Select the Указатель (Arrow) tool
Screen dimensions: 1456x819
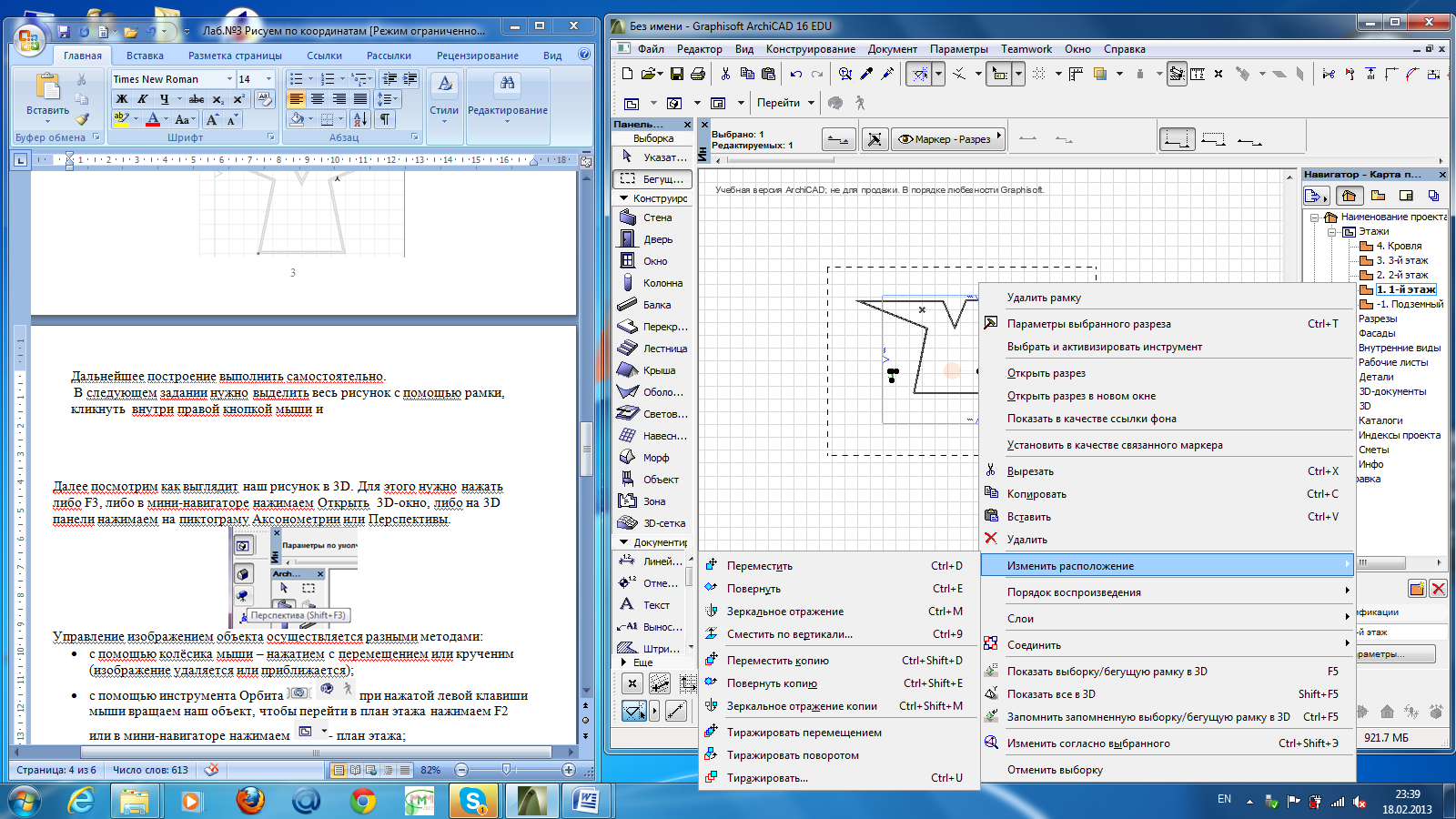click(x=653, y=157)
